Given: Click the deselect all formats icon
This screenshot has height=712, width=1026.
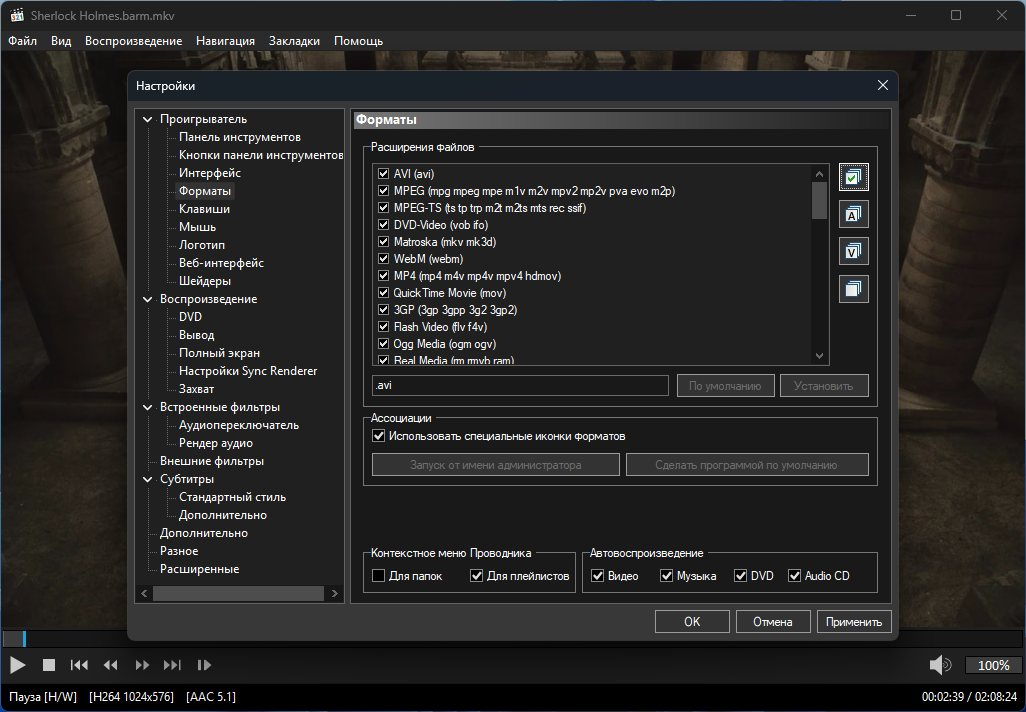Looking at the screenshot, I should pos(854,289).
